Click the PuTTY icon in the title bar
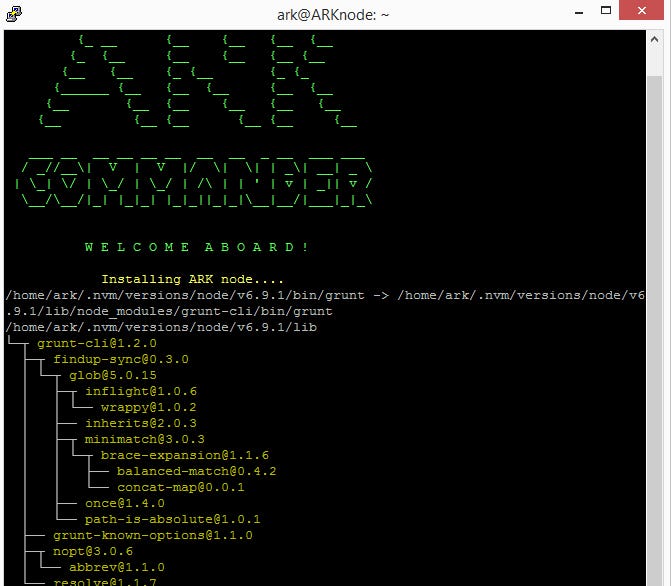Screen dimensions: 671x586 tap(14, 14)
